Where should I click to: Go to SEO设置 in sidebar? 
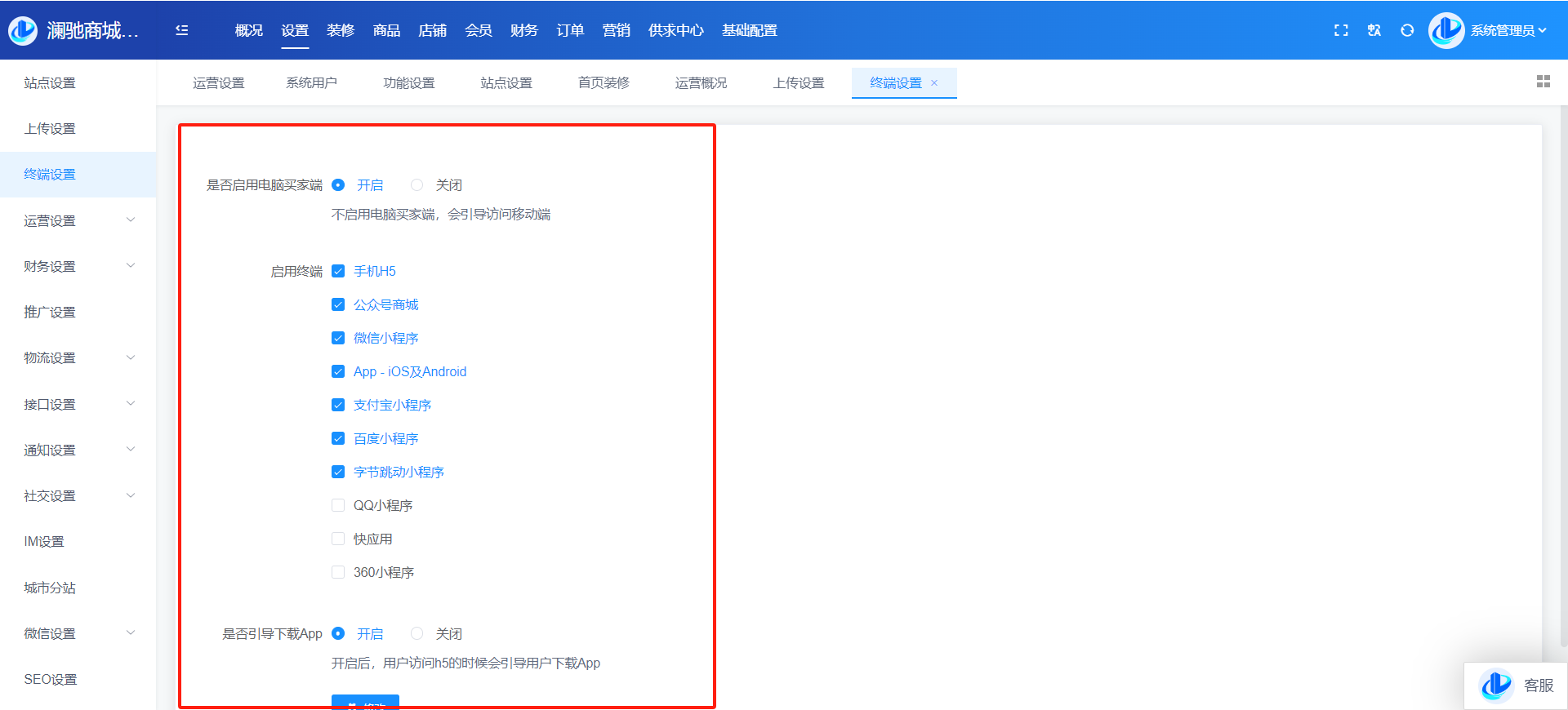pyautogui.click(x=51, y=679)
